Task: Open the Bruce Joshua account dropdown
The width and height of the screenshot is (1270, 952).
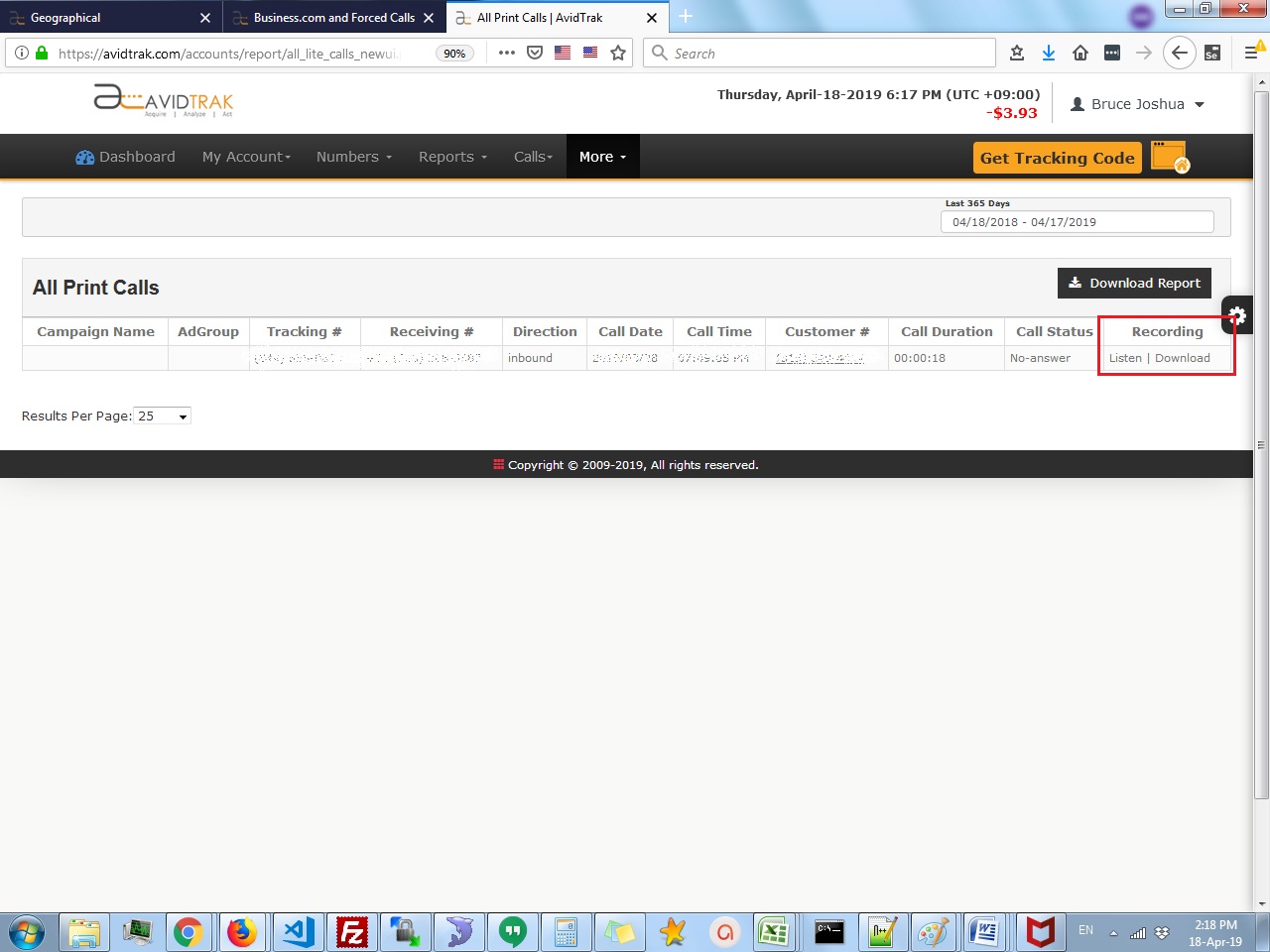Action: coord(1138,104)
